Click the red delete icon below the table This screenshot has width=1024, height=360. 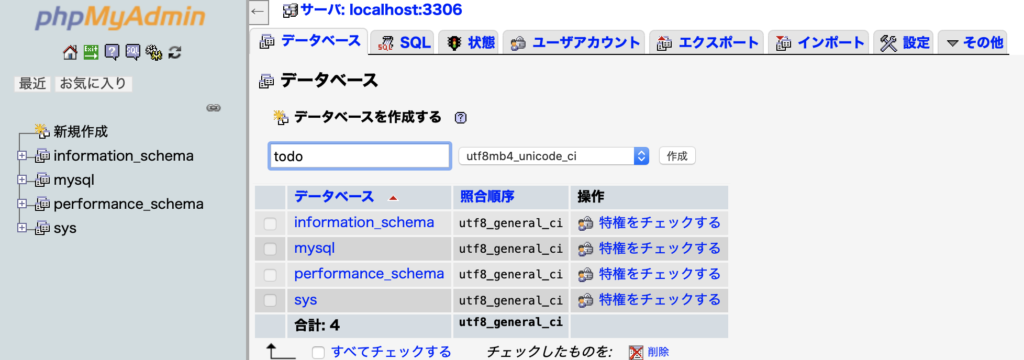[x=635, y=352]
